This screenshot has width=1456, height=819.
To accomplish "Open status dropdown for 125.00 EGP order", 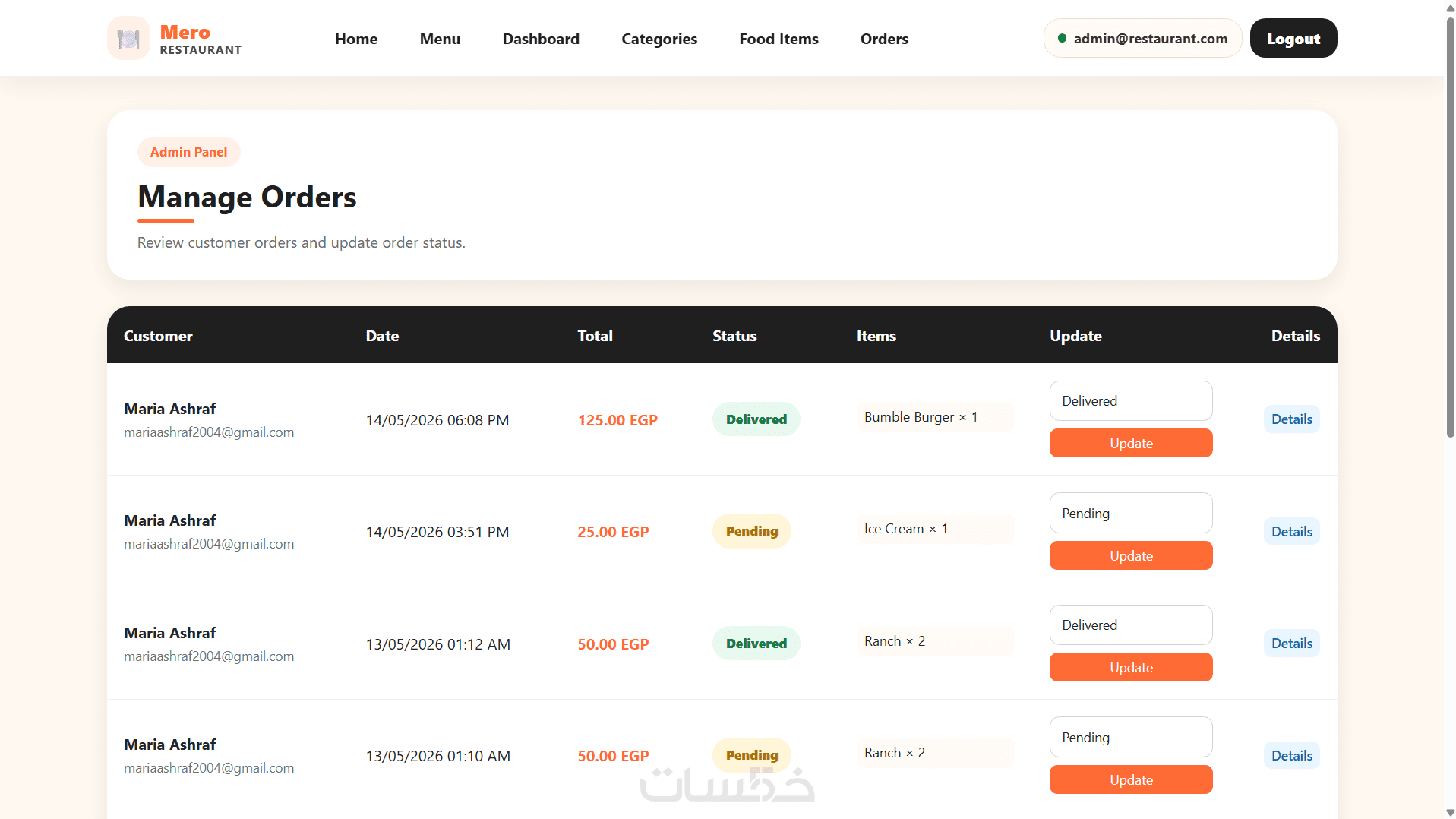I will [x=1131, y=400].
